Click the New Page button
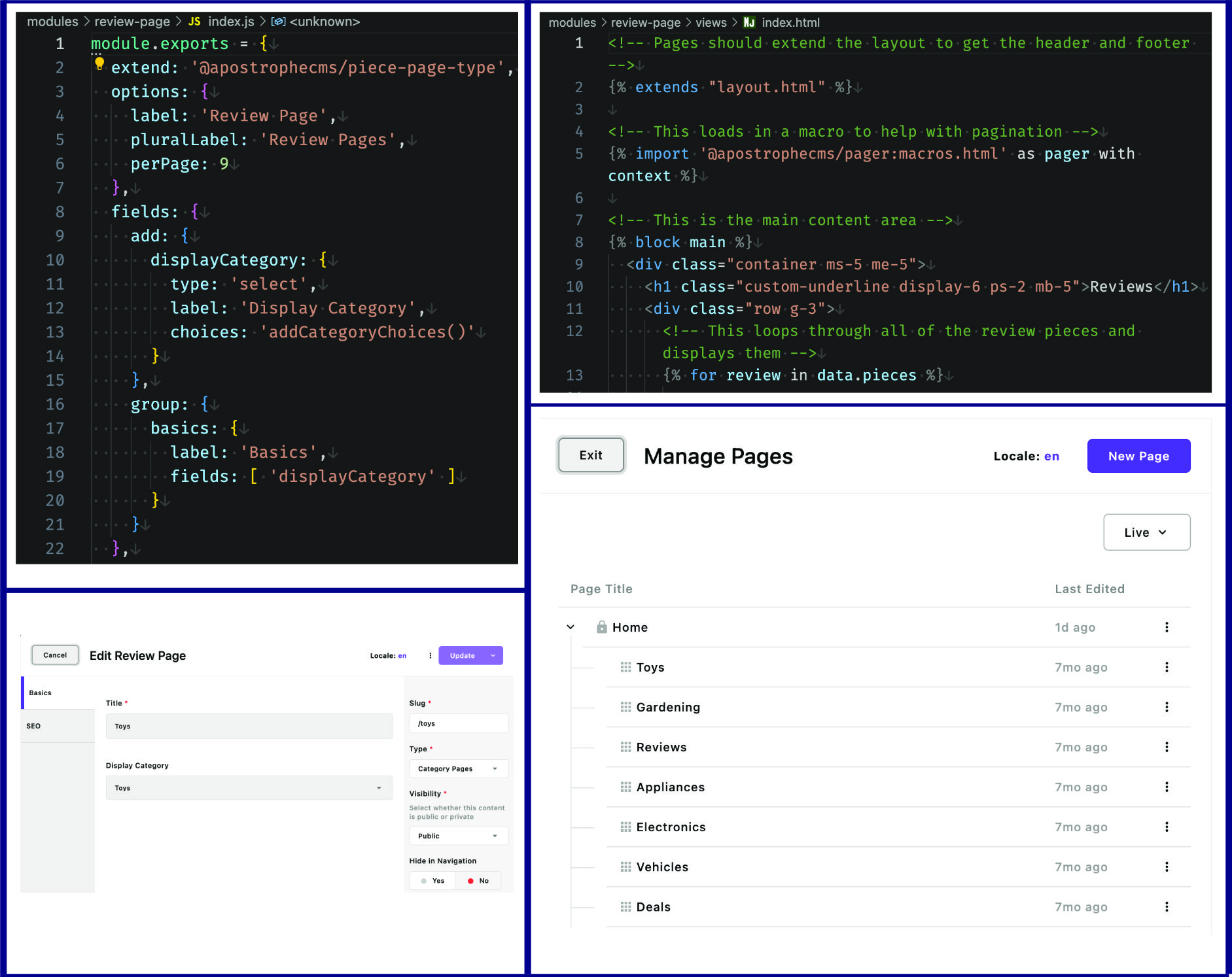 point(1138,456)
